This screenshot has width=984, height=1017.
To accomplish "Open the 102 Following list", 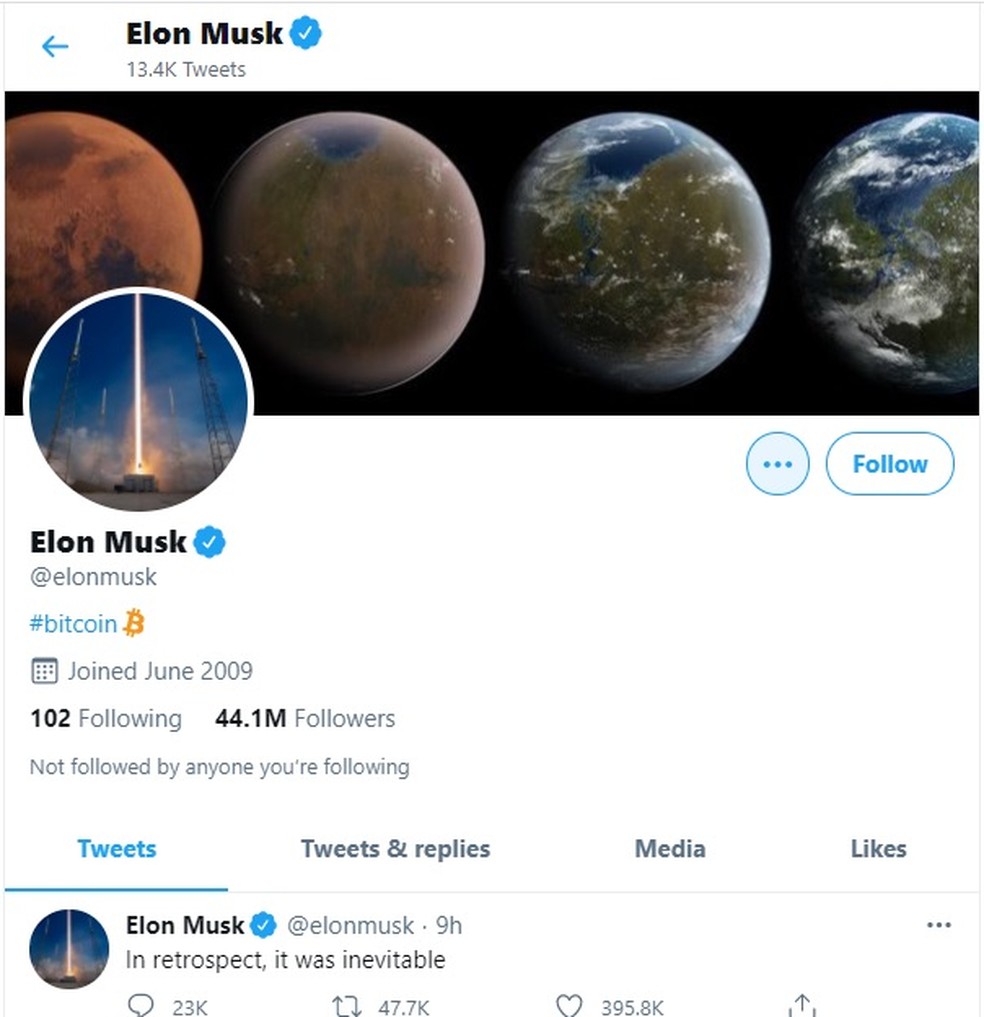I will [105, 718].
